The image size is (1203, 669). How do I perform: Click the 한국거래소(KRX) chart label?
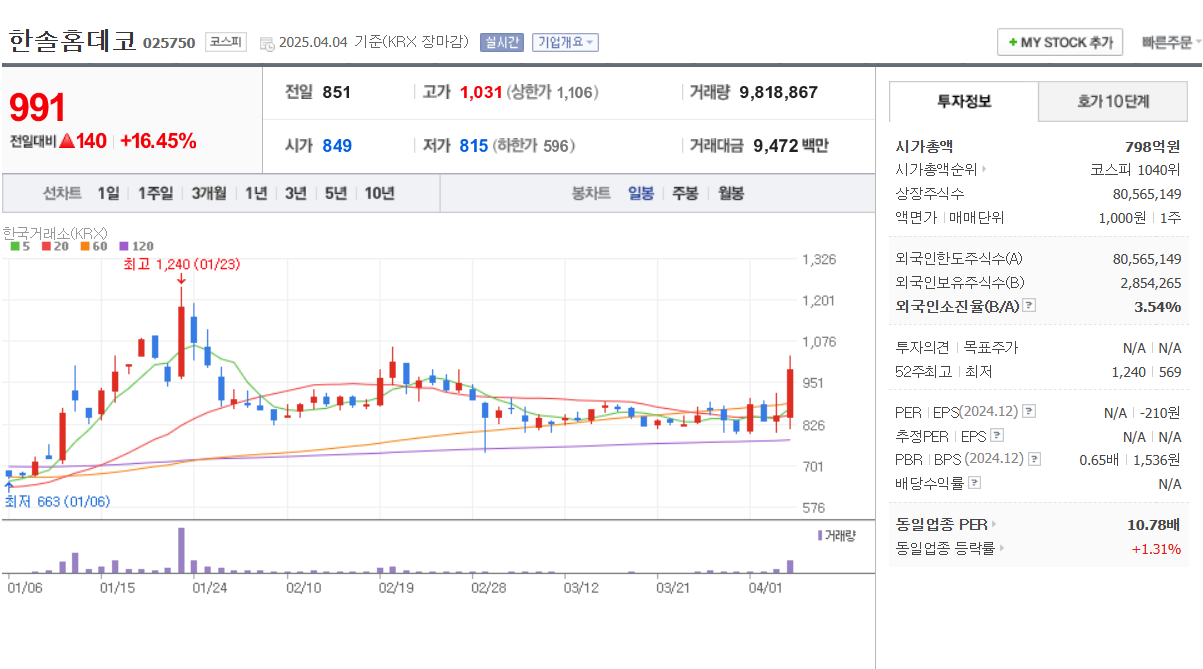coord(54,232)
